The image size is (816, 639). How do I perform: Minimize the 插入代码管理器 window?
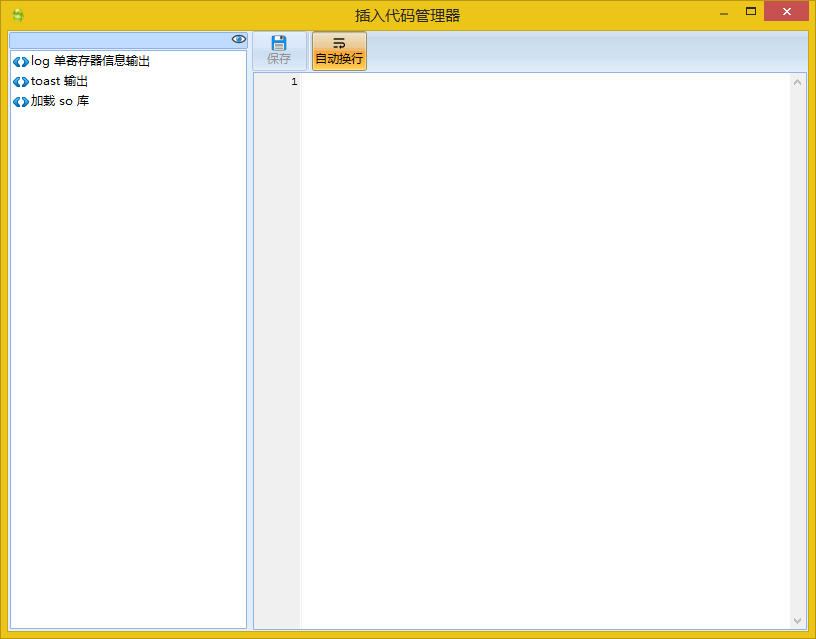pos(724,14)
